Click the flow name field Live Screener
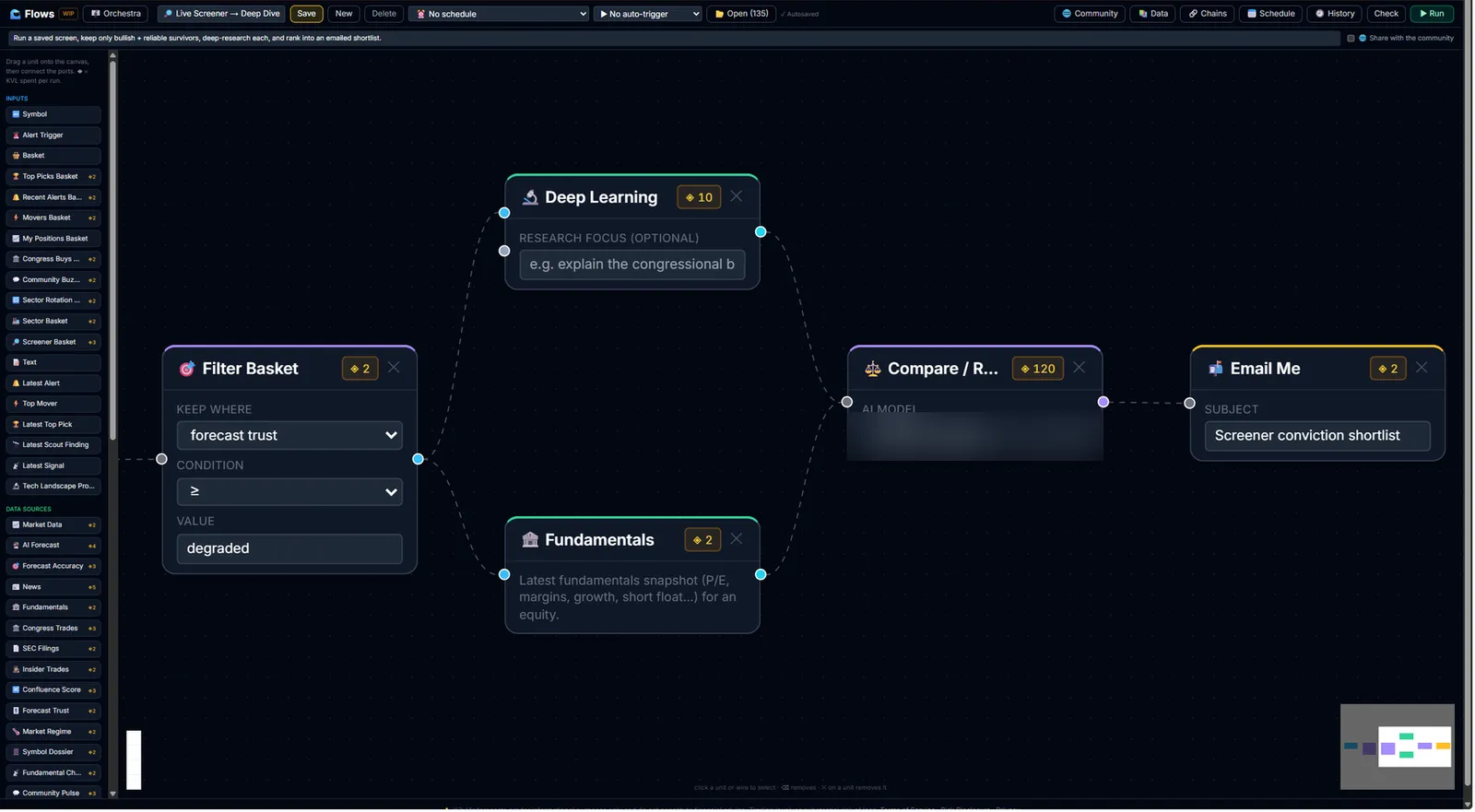Screen dimensions: 1475x812 221,14
